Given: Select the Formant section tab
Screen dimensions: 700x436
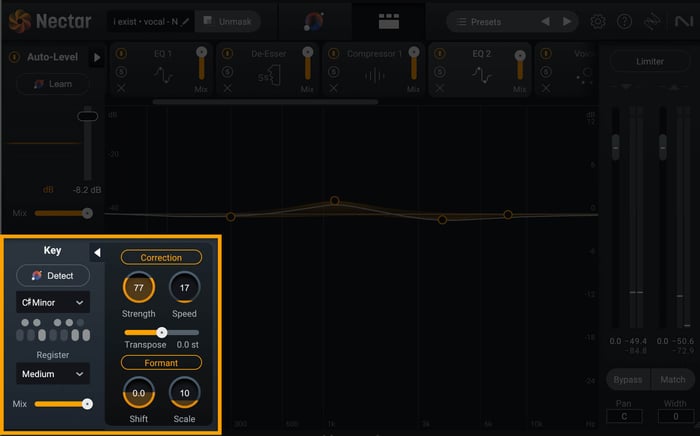Looking at the screenshot, I should pyautogui.click(x=161, y=363).
